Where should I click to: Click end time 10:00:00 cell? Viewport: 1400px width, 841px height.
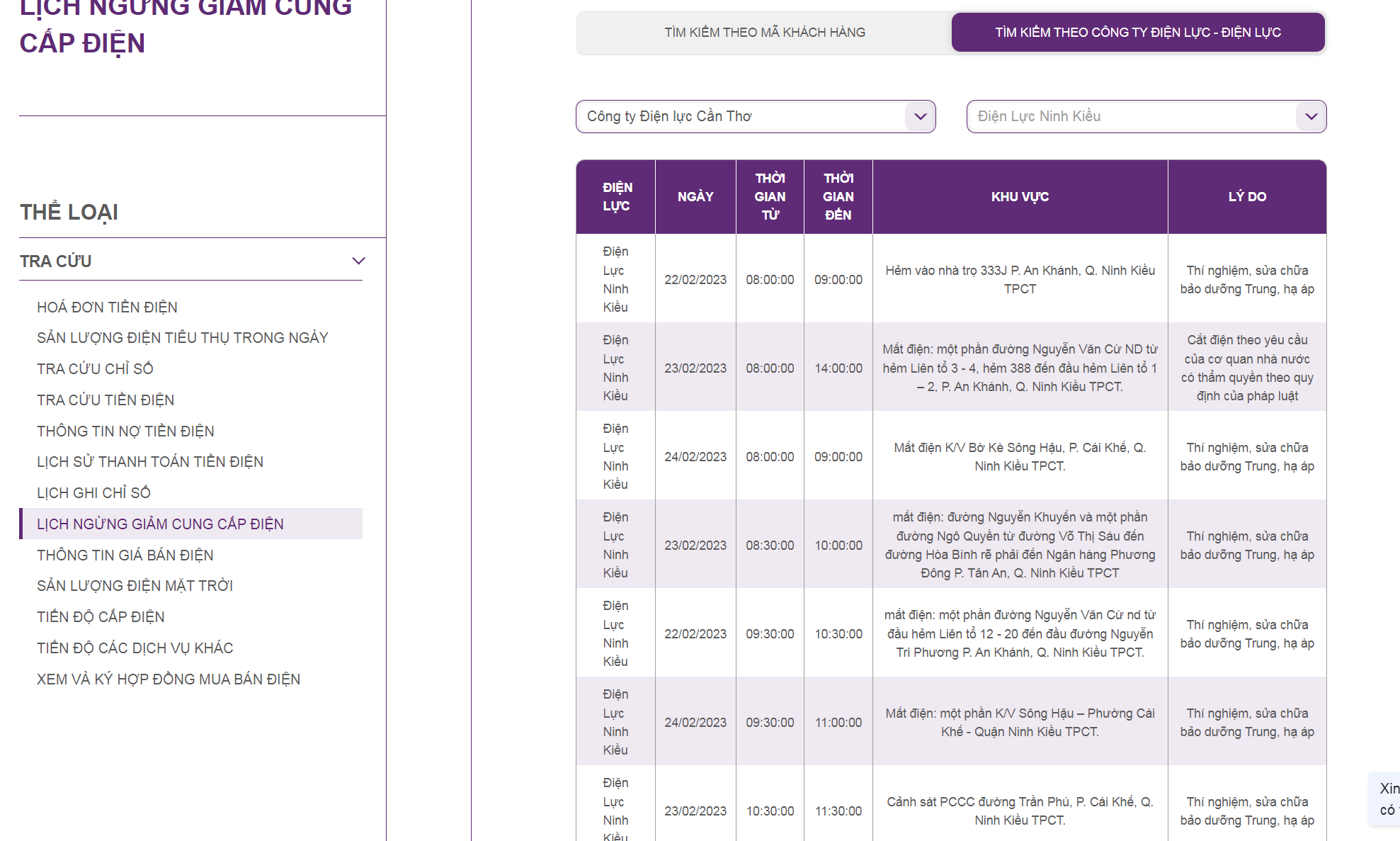click(838, 546)
